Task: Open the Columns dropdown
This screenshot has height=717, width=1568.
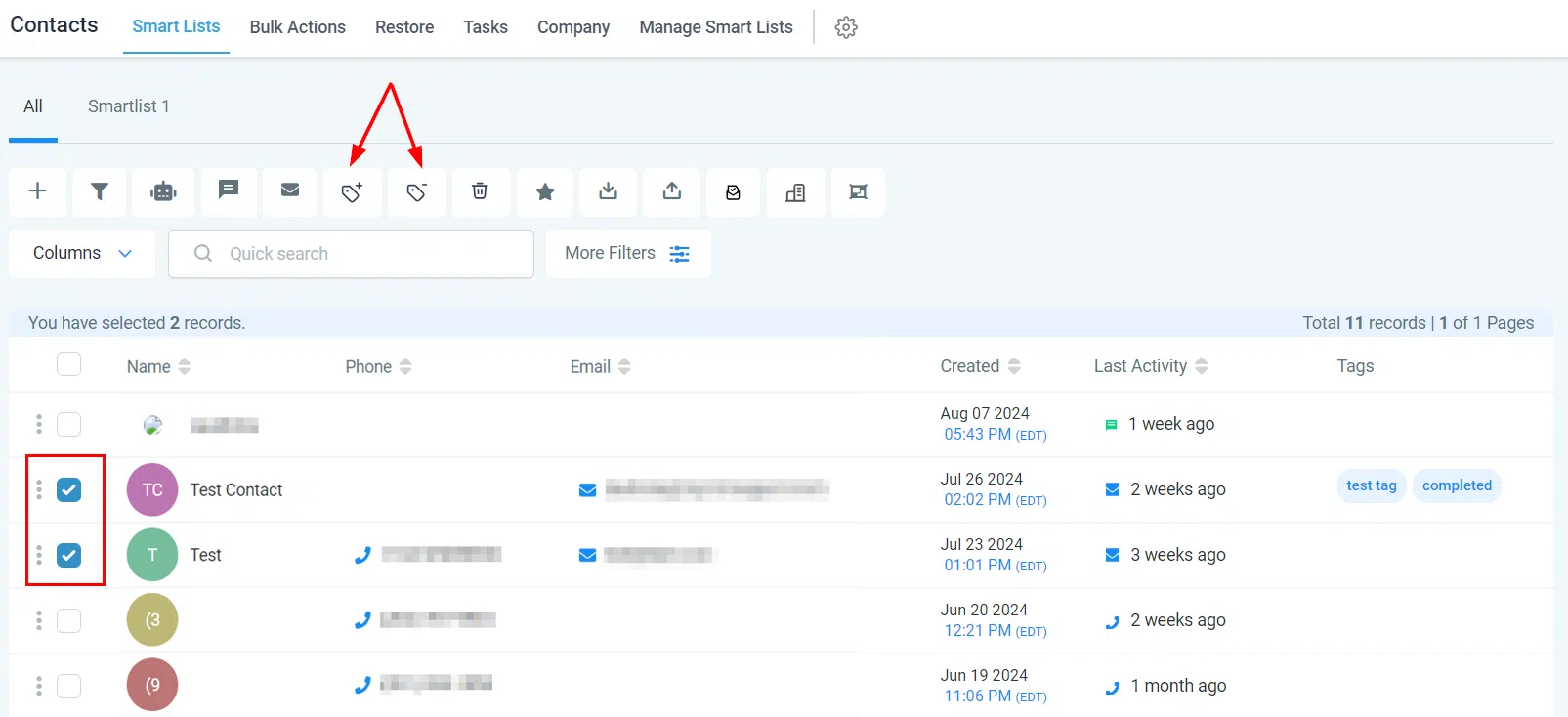Action: [x=82, y=254]
